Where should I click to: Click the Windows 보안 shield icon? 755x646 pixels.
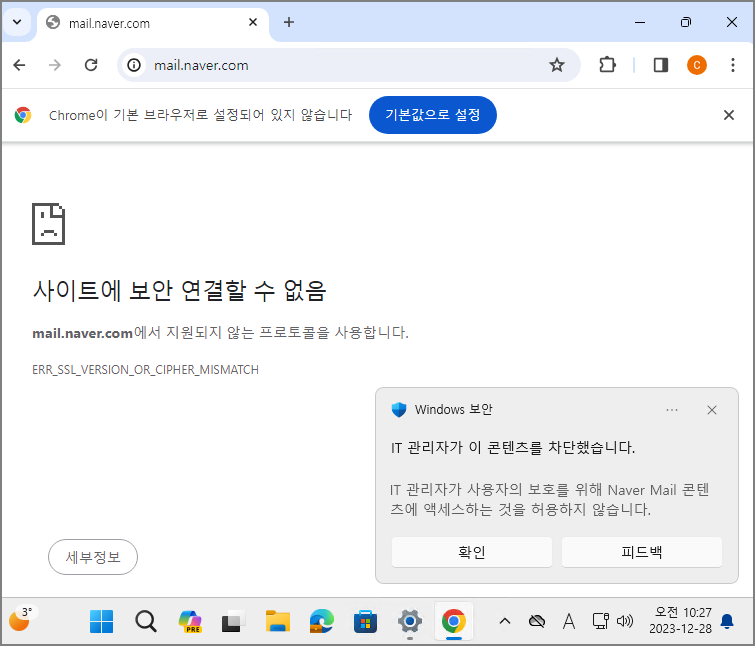click(x=399, y=410)
